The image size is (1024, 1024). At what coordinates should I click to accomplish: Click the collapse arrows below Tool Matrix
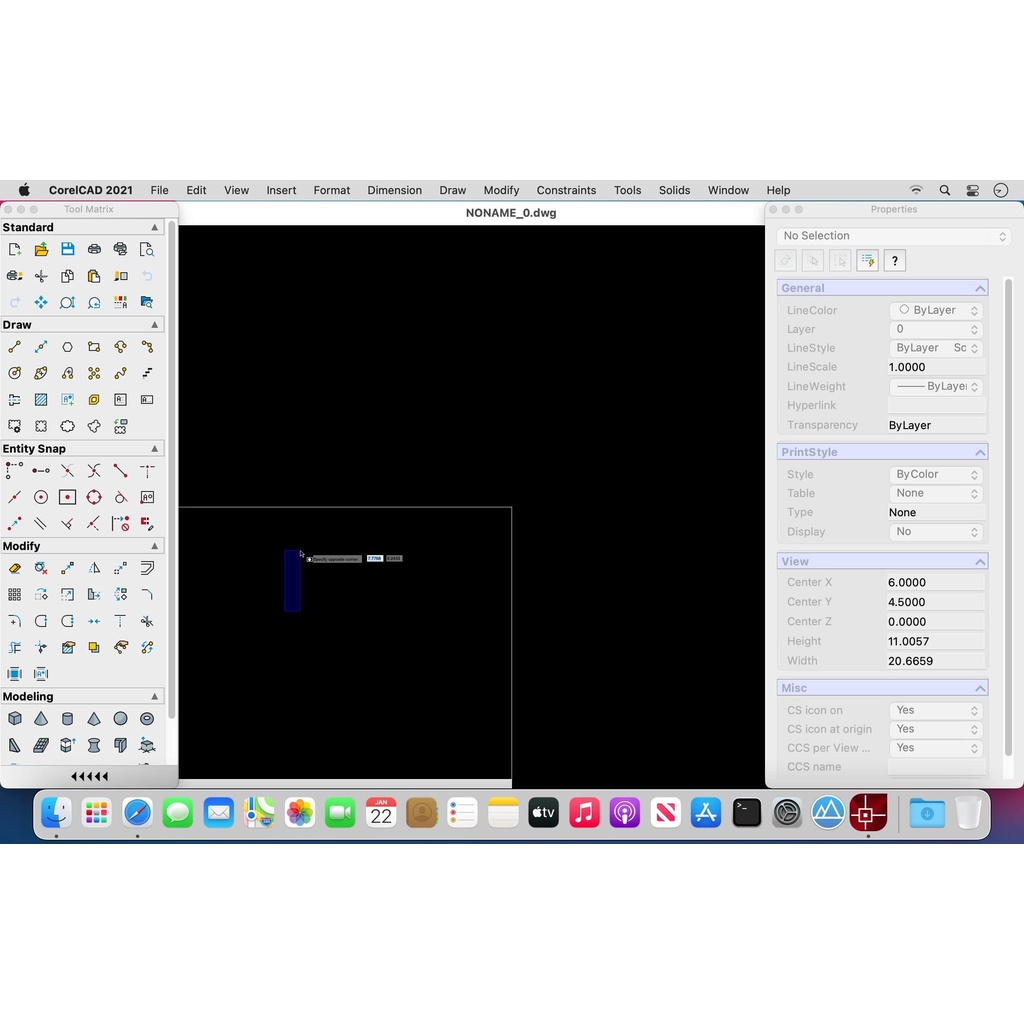[x=89, y=776]
